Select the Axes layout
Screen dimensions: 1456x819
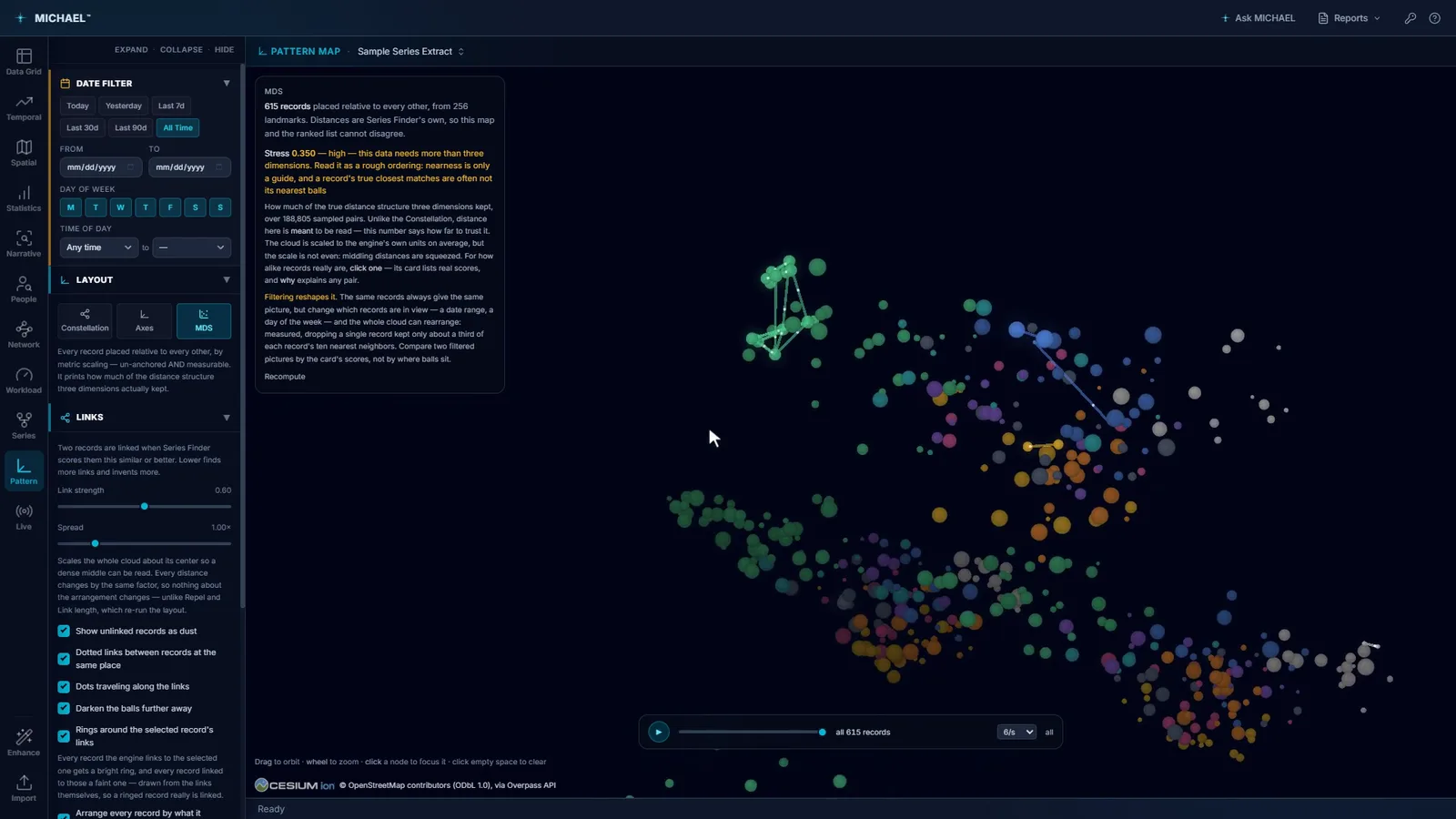click(x=144, y=320)
